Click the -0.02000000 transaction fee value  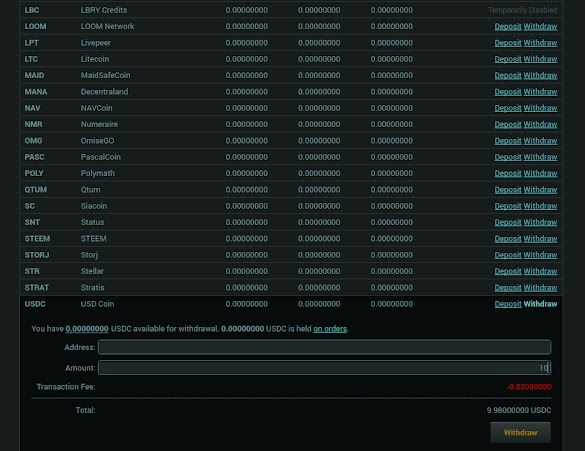529,387
